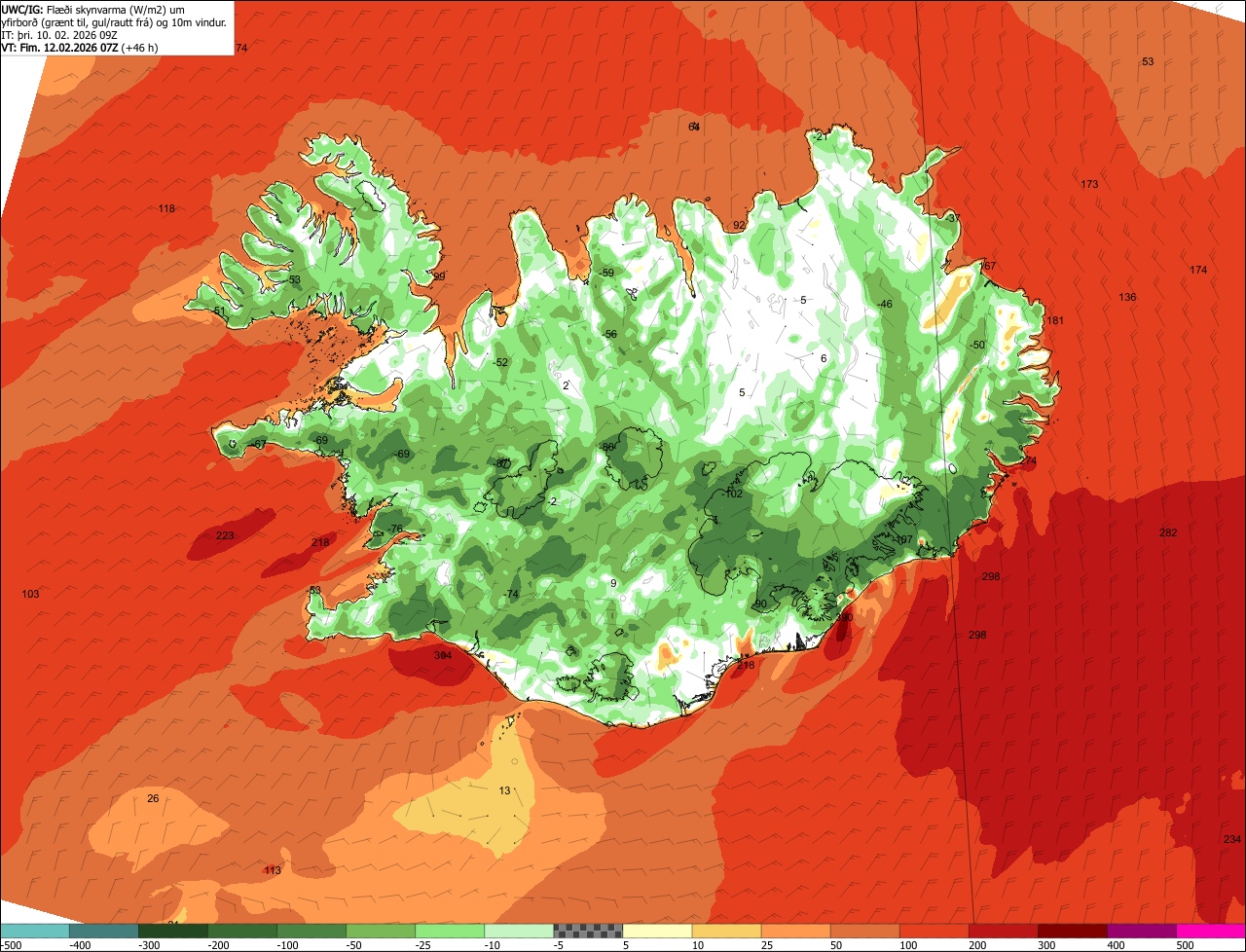1246x952 pixels.
Task: Pick the darkest green swatch labeled -300
Action: coord(172,931)
